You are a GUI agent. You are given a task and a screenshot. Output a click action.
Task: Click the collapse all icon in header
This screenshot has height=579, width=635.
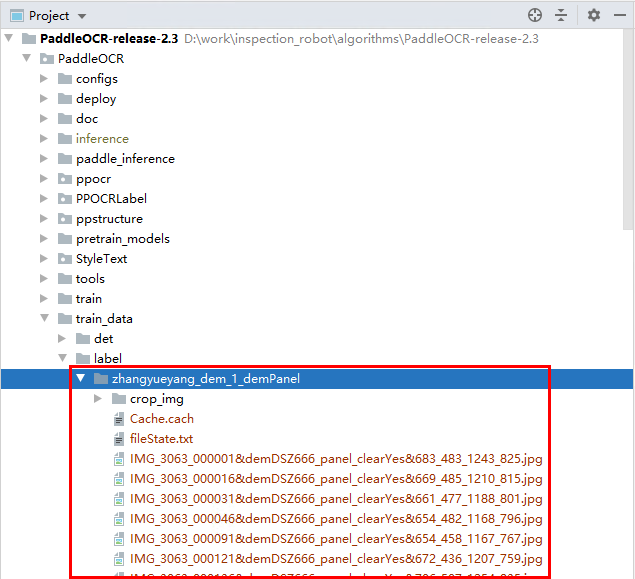click(x=561, y=15)
